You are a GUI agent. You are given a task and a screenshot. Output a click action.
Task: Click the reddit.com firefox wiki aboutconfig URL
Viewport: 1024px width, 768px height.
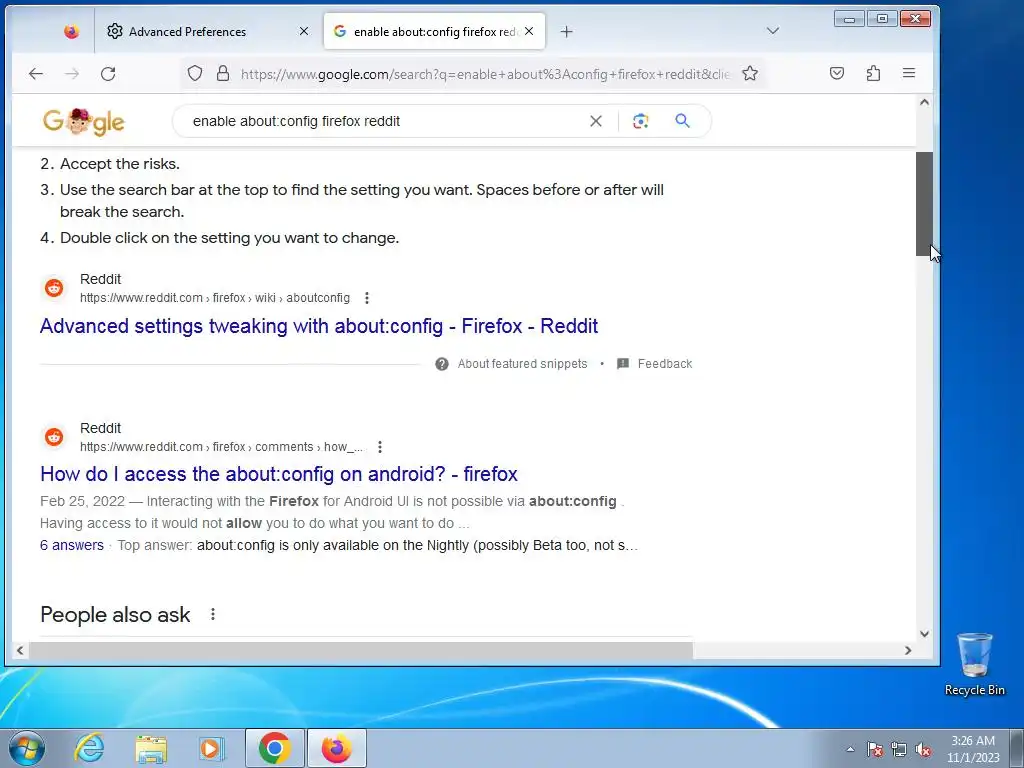pos(215,298)
